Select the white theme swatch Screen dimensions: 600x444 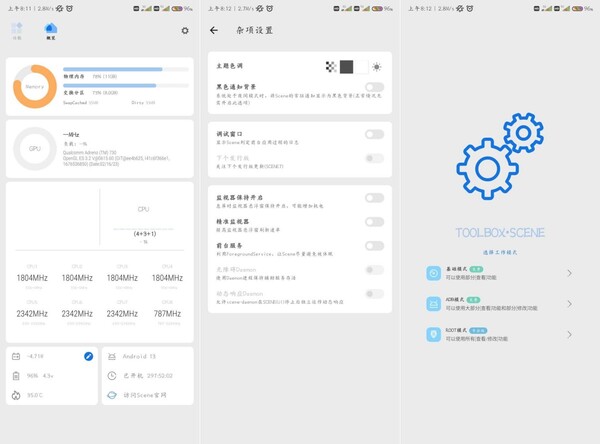[362, 67]
